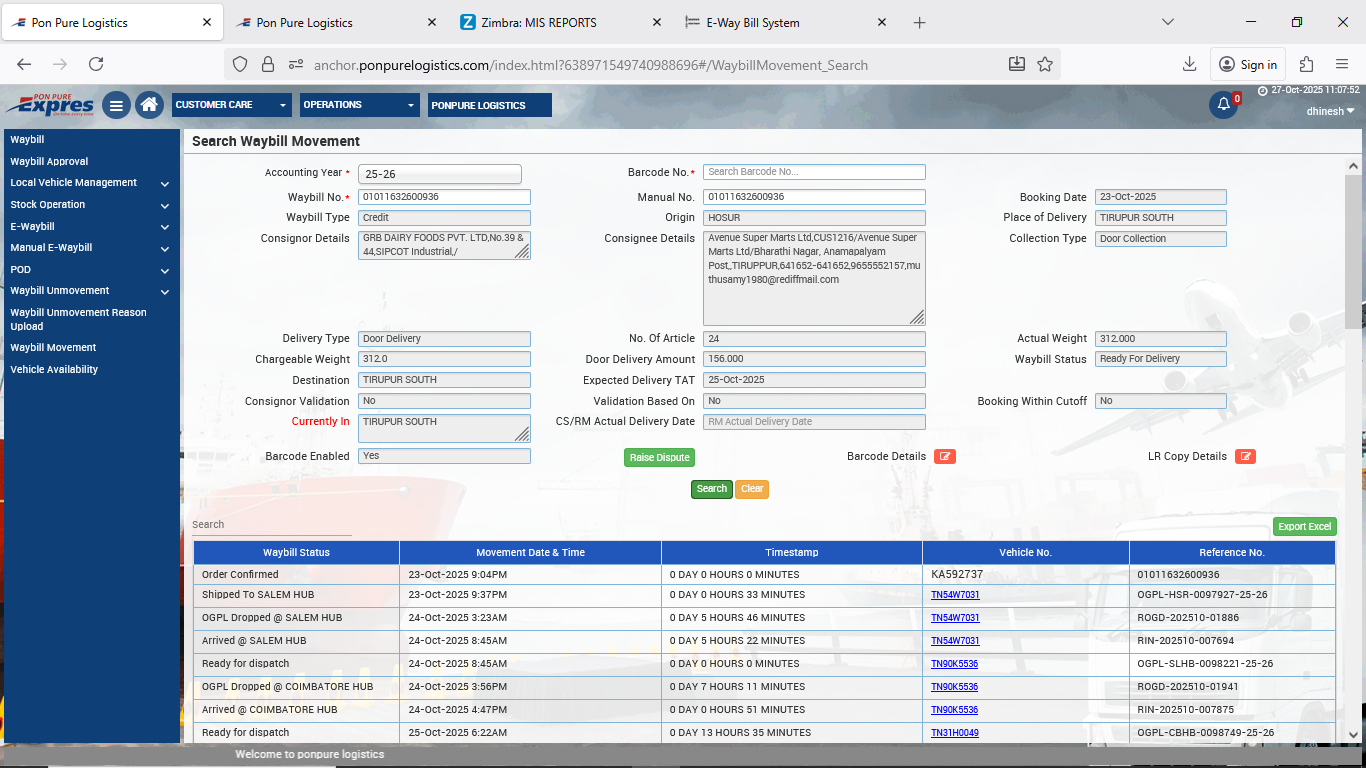Screen dimensions: 1366x768
Task: Click the home icon in header
Action: pos(149,105)
